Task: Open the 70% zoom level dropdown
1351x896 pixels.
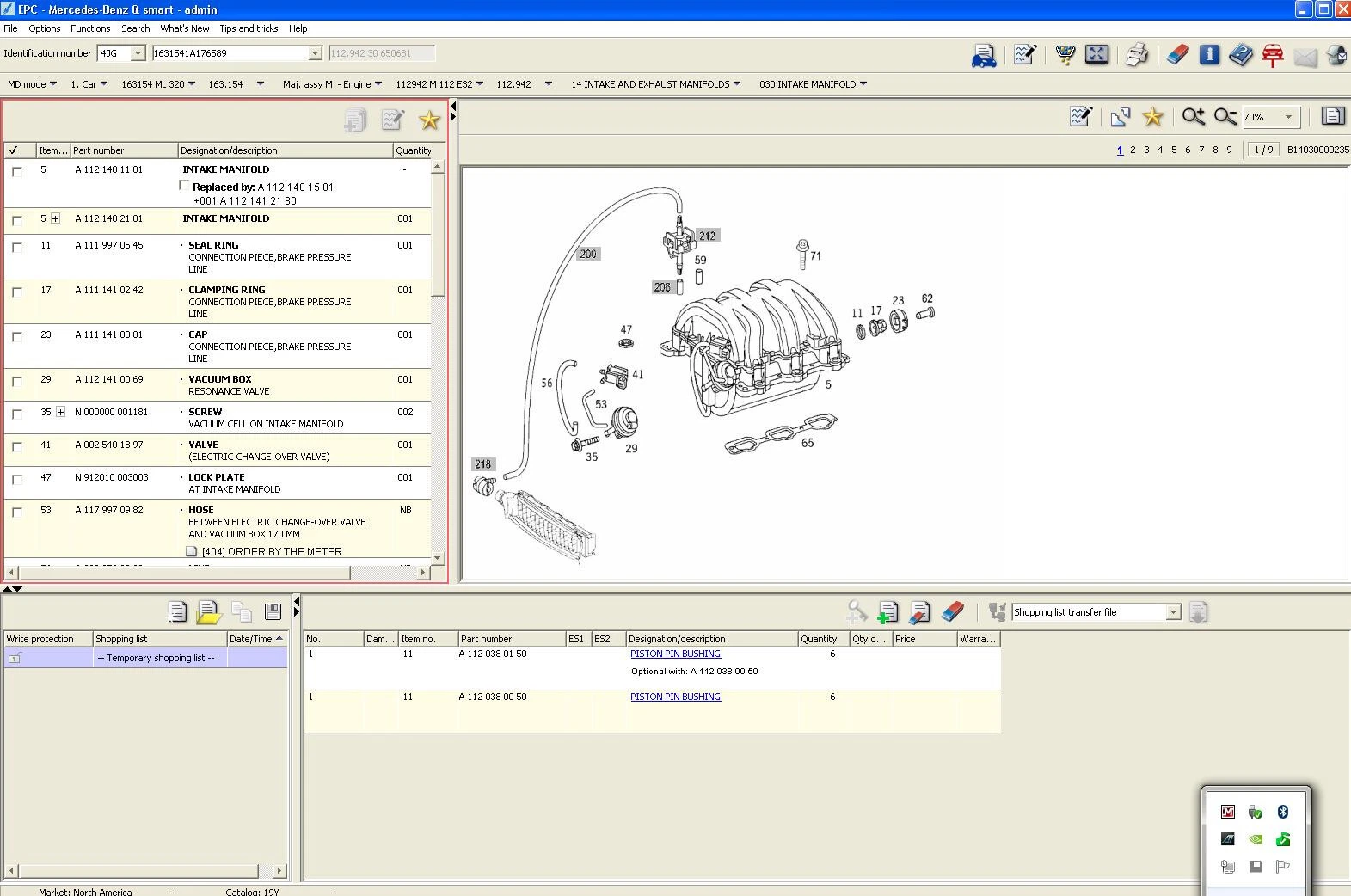Action: point(1287,117)
